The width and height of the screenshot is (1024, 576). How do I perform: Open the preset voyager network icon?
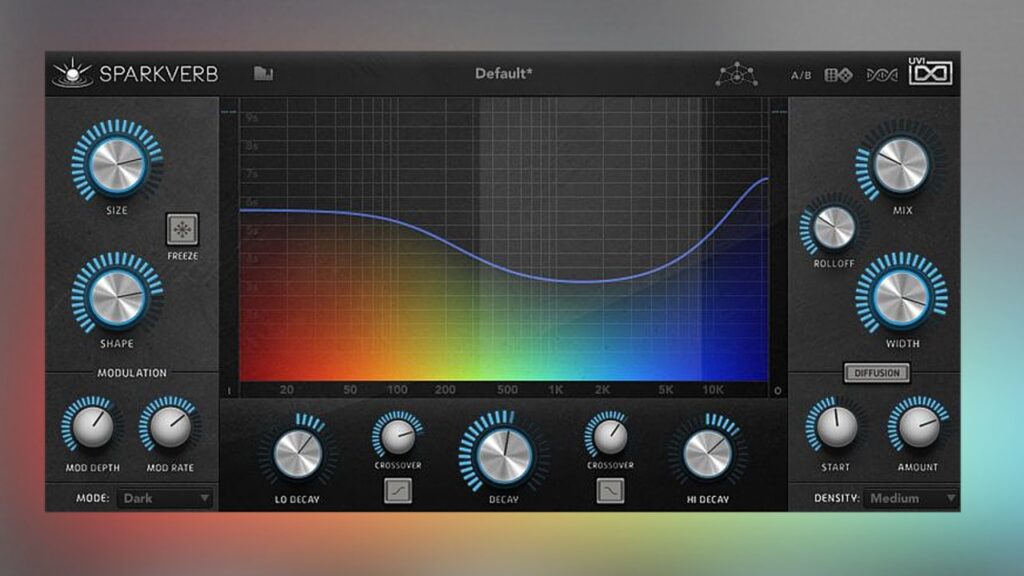click(x=737, y=74)
